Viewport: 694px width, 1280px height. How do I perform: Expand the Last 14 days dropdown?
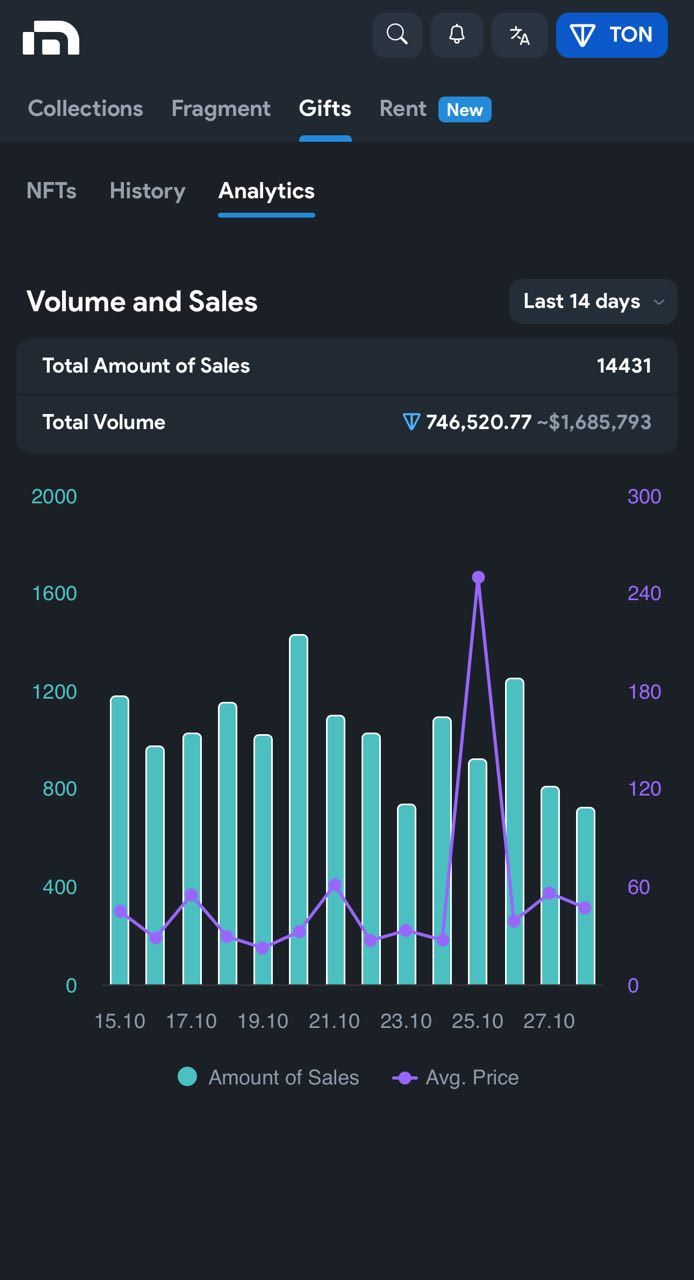coord(582,302)
